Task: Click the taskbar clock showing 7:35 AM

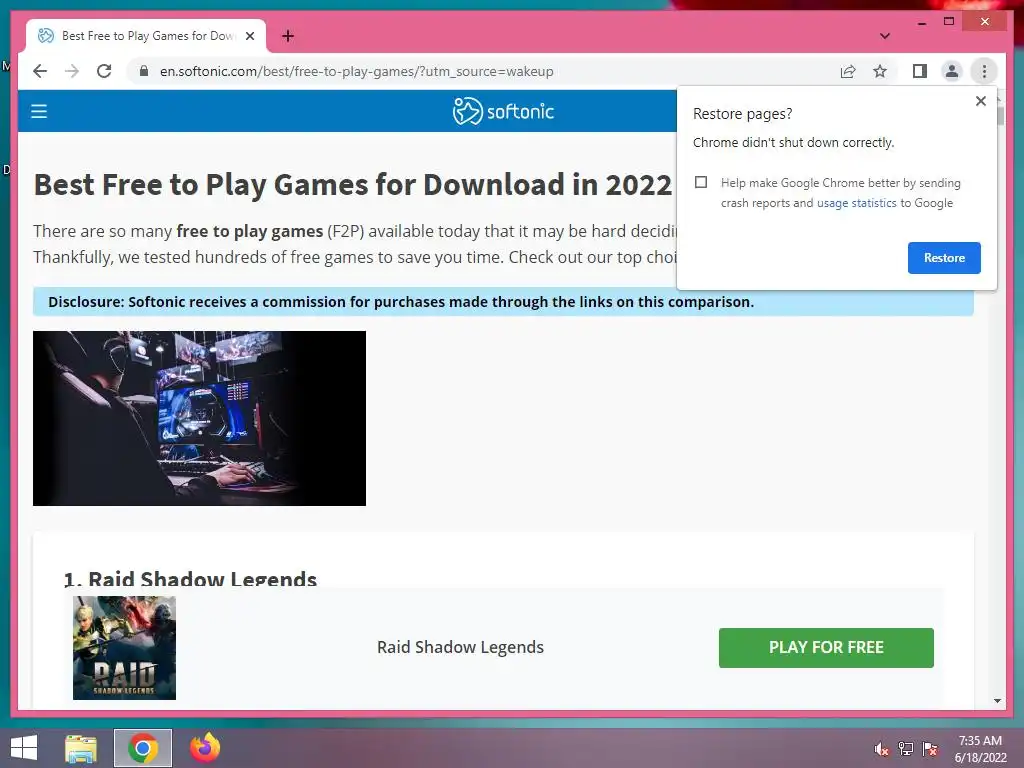Action: [x=980, y=749]
